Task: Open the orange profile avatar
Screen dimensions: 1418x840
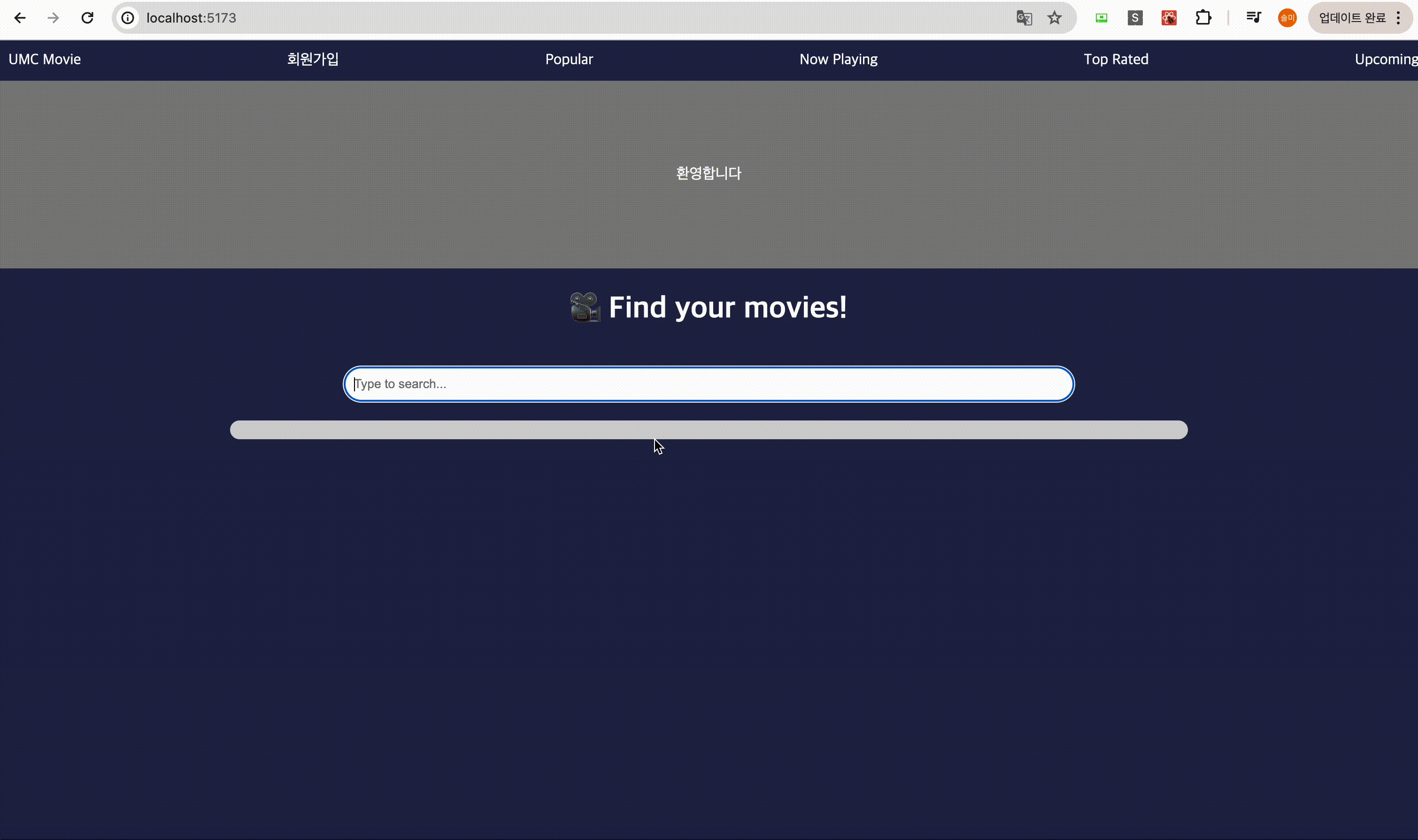Action: 1287,18
